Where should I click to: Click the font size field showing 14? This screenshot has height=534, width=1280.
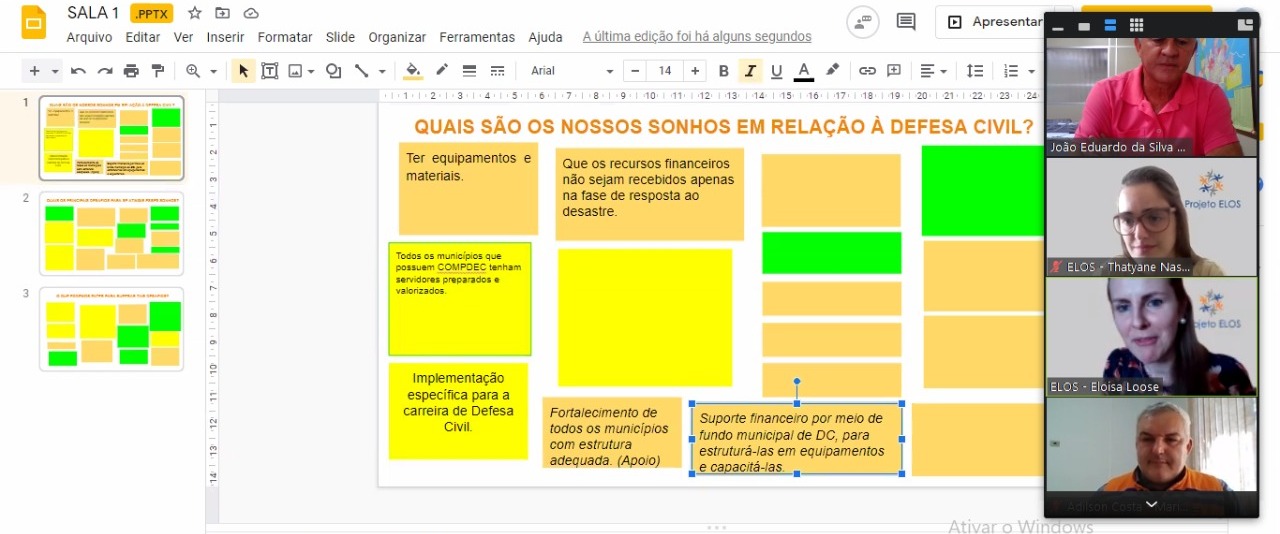[x=665, y=71]
